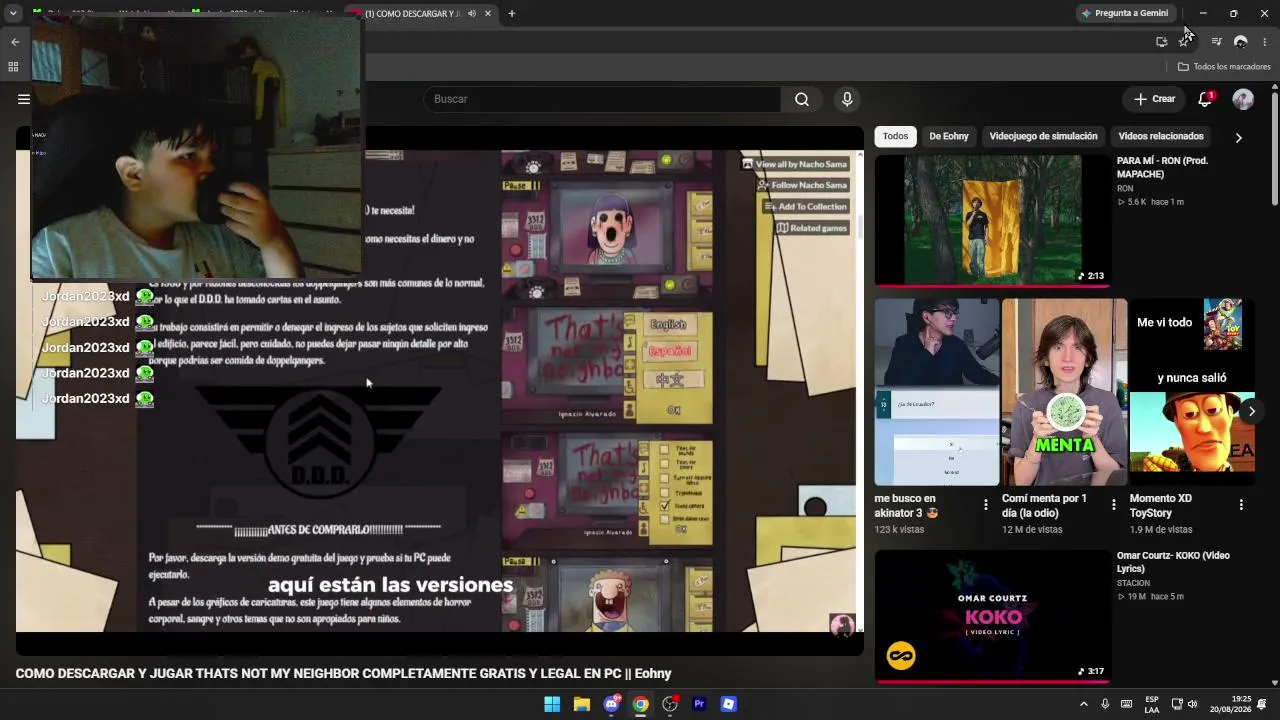1280x720 pixels.
Task: Click the video title 'COMO DESCARGAR Y JUGAR…'
Action: point(343,674)
